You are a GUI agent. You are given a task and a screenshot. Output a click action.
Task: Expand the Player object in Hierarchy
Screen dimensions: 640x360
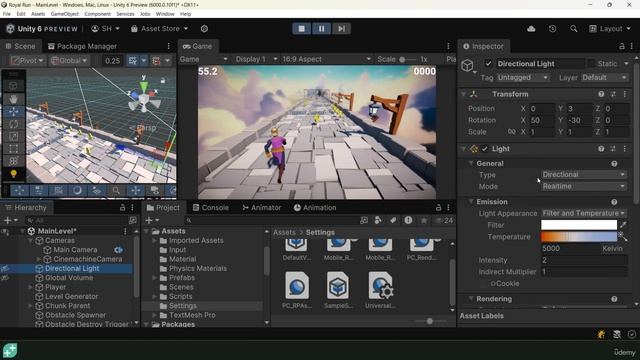coord(31,287)
